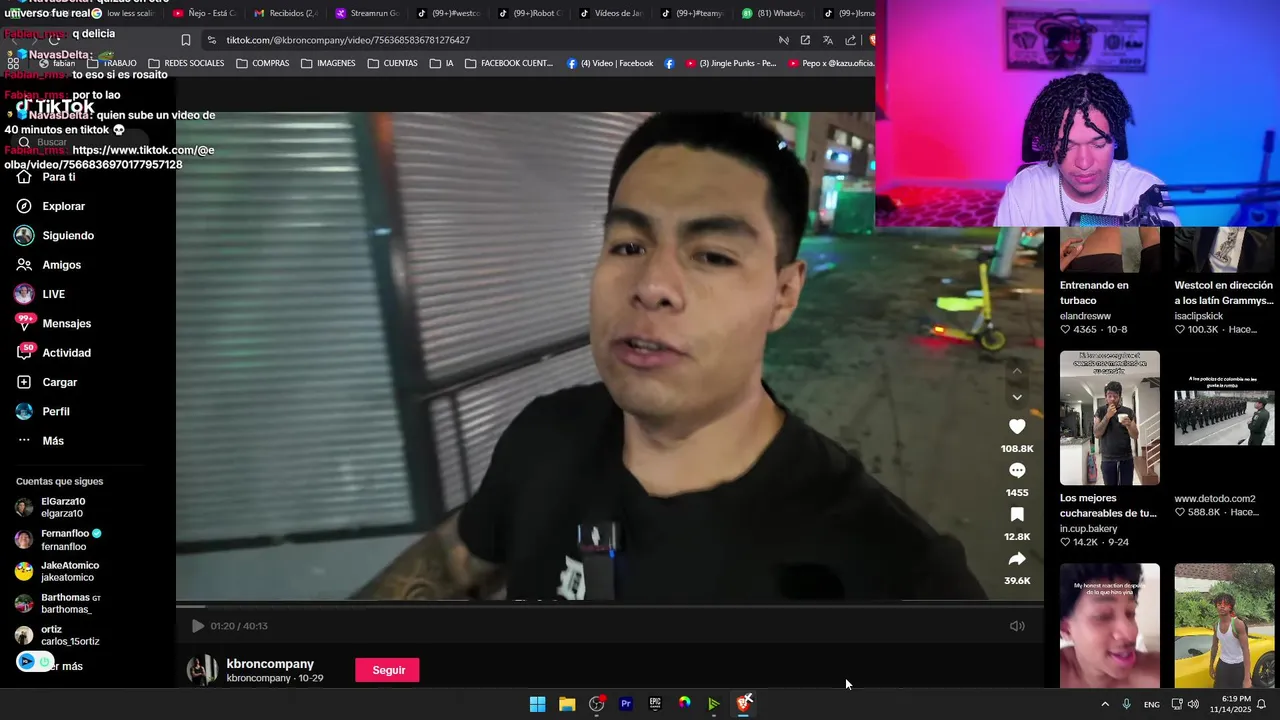
Task: Open Los mejores cuchareables video thumbnail
Action: (x=1110, y=418)
